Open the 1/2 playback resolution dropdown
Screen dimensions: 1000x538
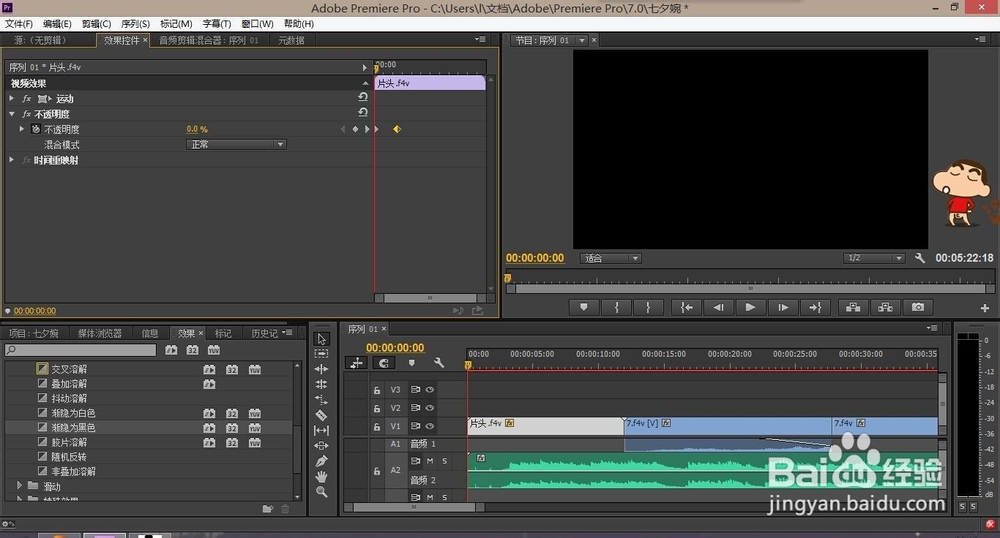point(874,258)
